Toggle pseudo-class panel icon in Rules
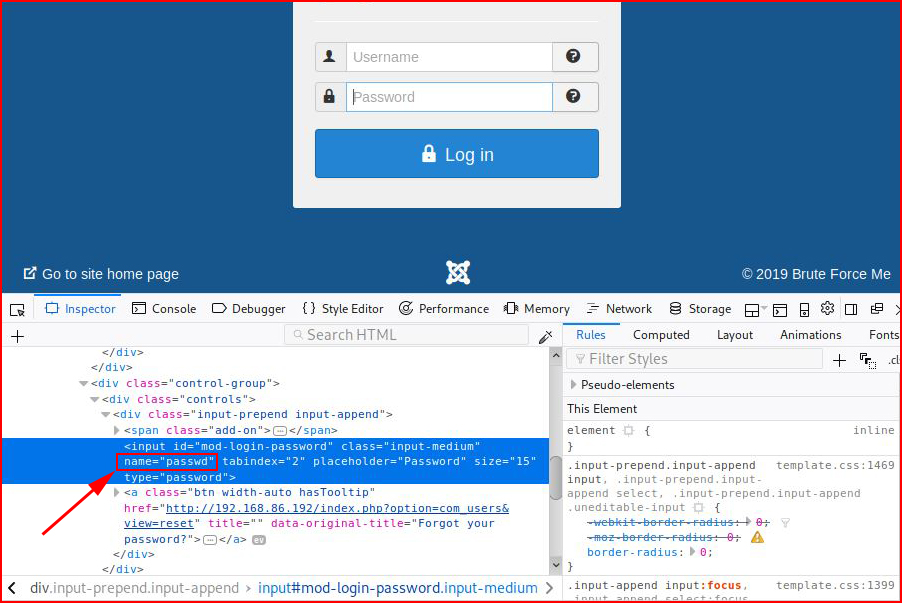Screen dimensions: 902x603 tap(868, 361)
